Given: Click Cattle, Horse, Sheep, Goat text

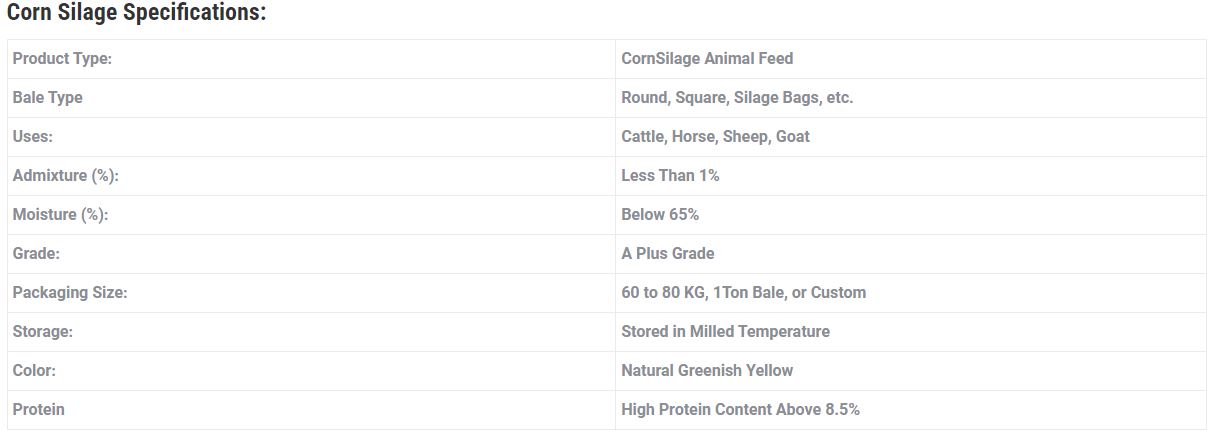Looking at the screenshot, I should [x=715, y=137].
